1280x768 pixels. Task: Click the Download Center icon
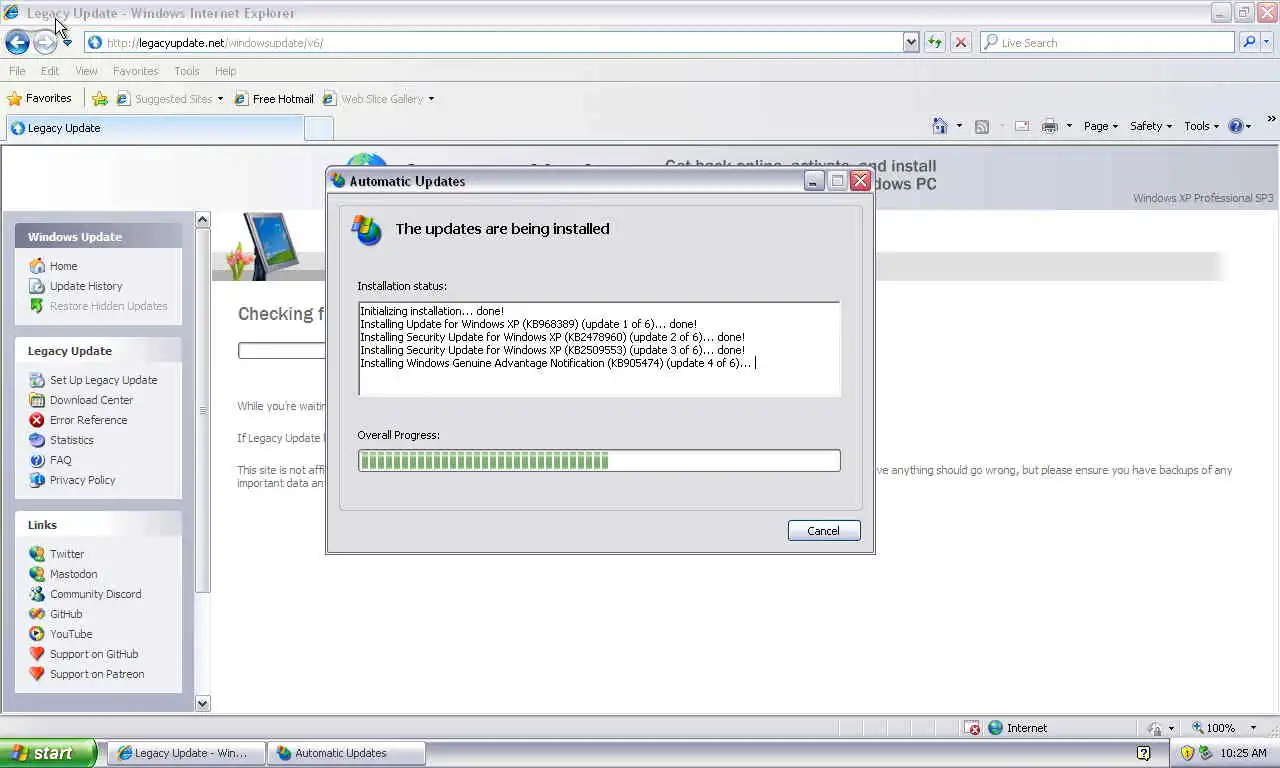[37, 400]
